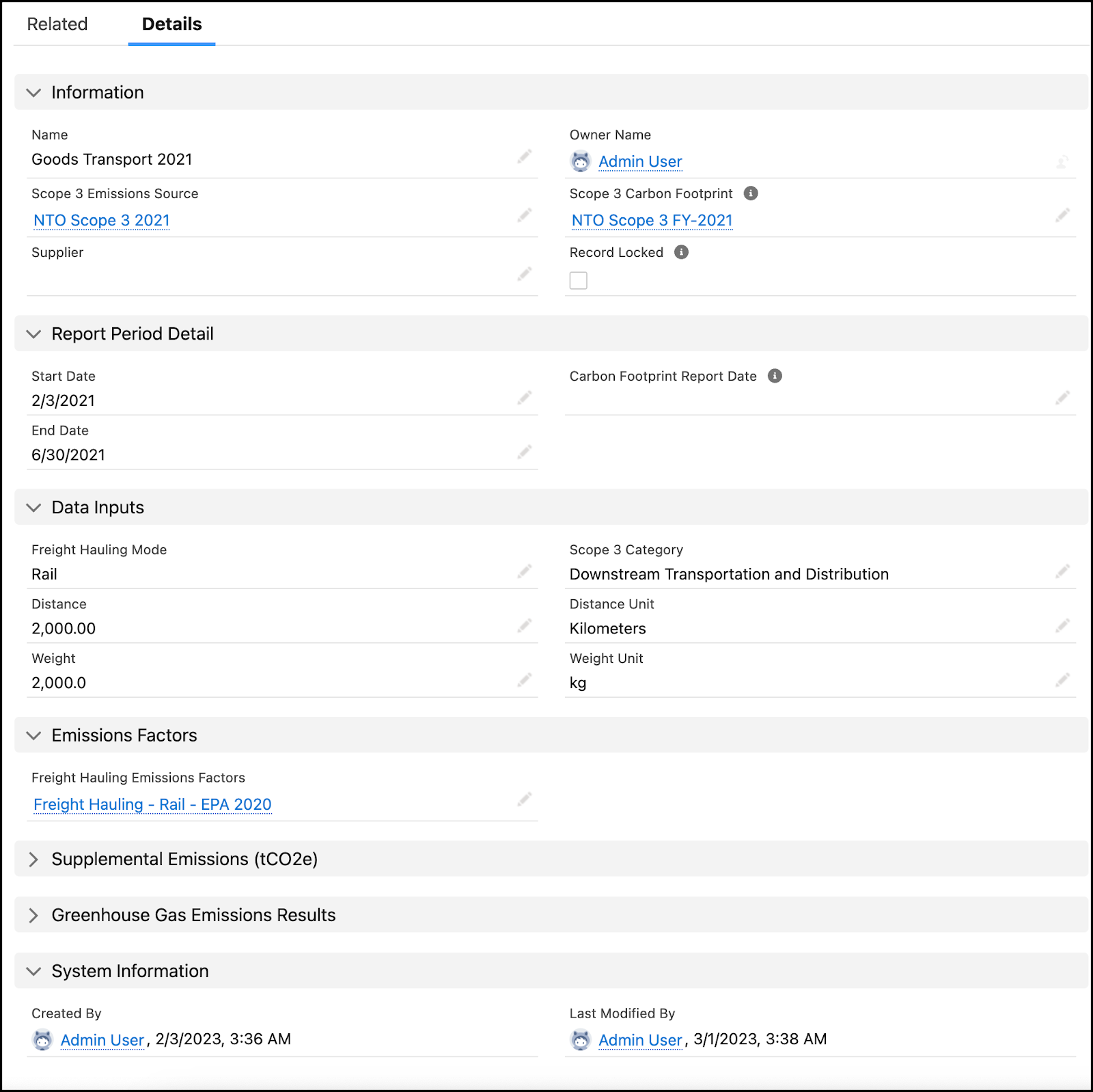Edit Distance value pencil icon
The height and width of the screenshot is (1092, 1093).
click(524, 626)
